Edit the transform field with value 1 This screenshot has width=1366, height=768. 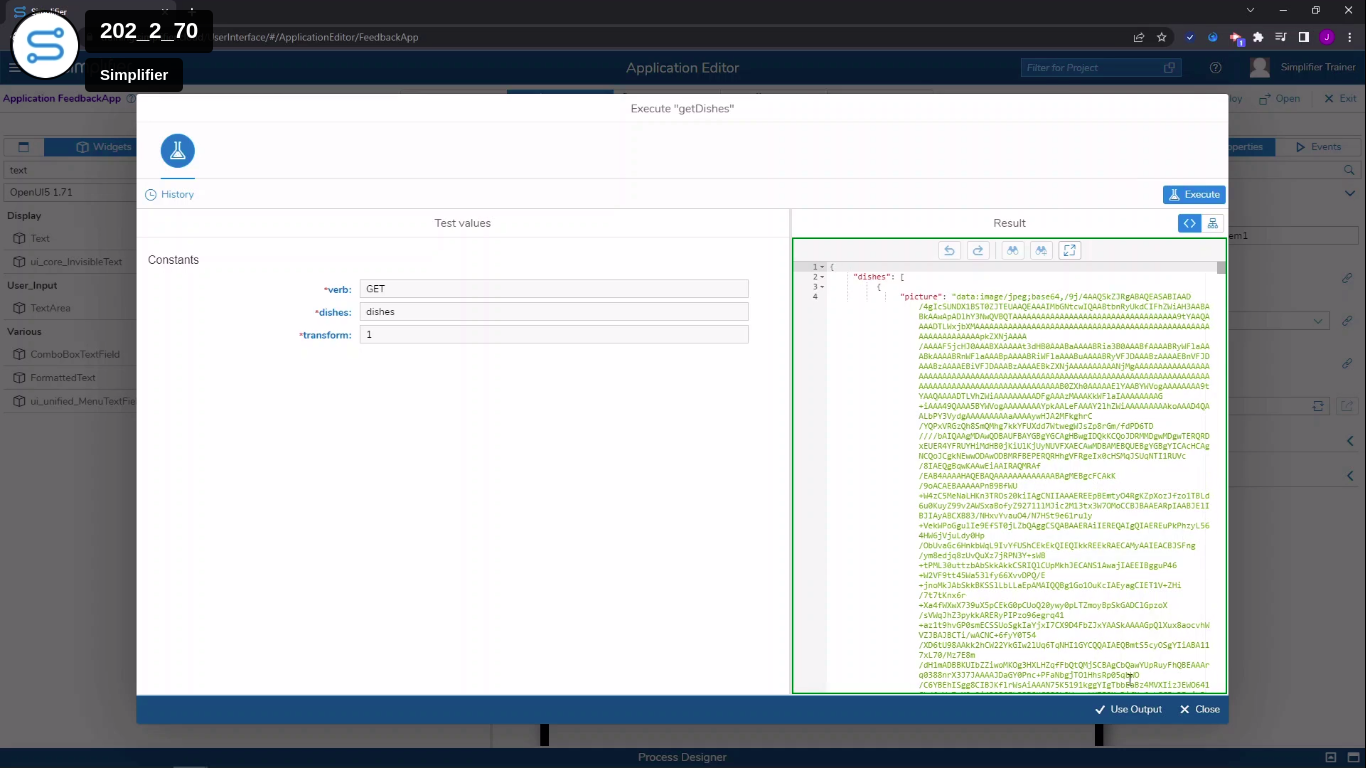click(x=554, y=334)
